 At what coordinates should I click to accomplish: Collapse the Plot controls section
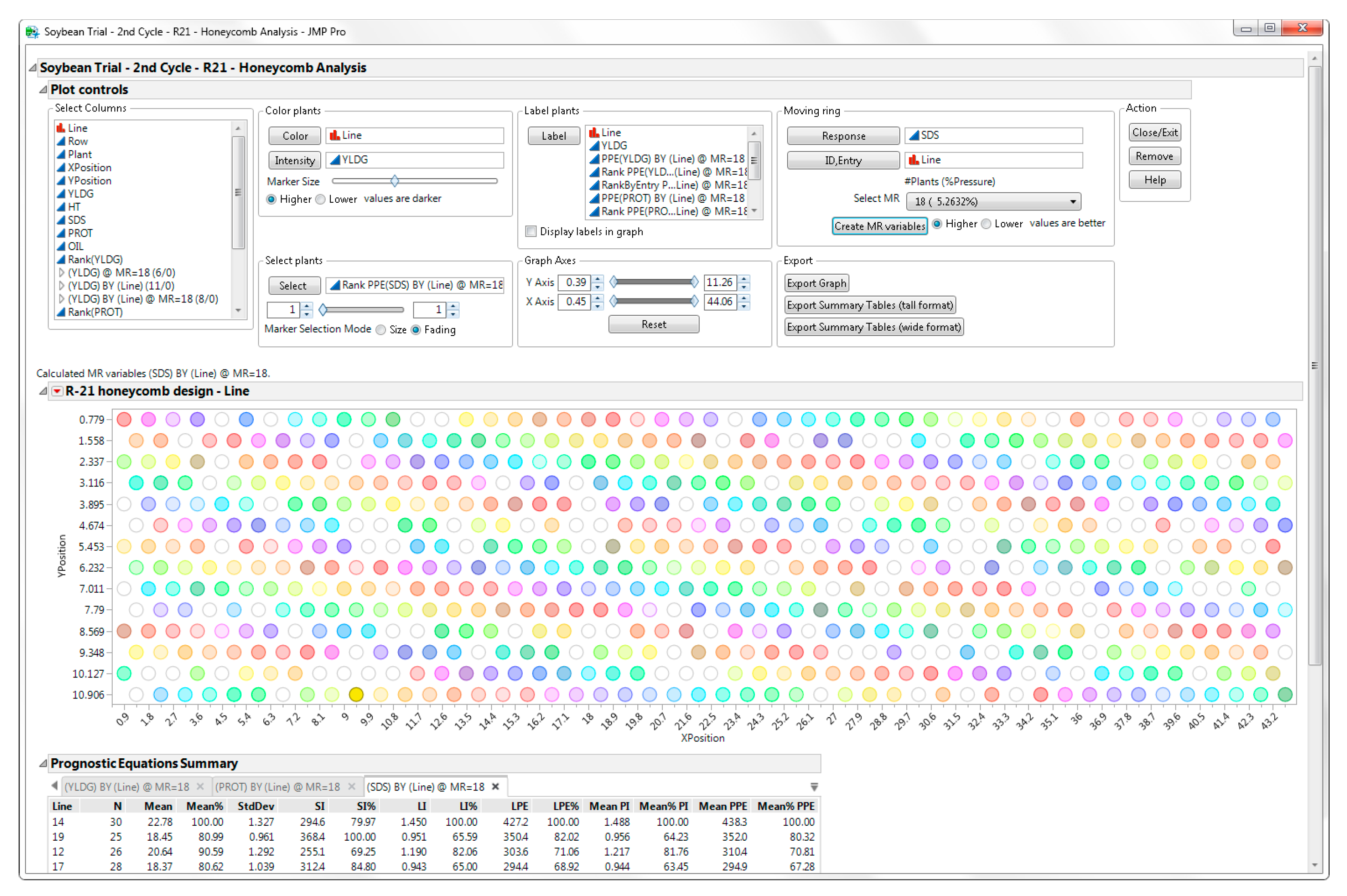click(x=43, y=90)
